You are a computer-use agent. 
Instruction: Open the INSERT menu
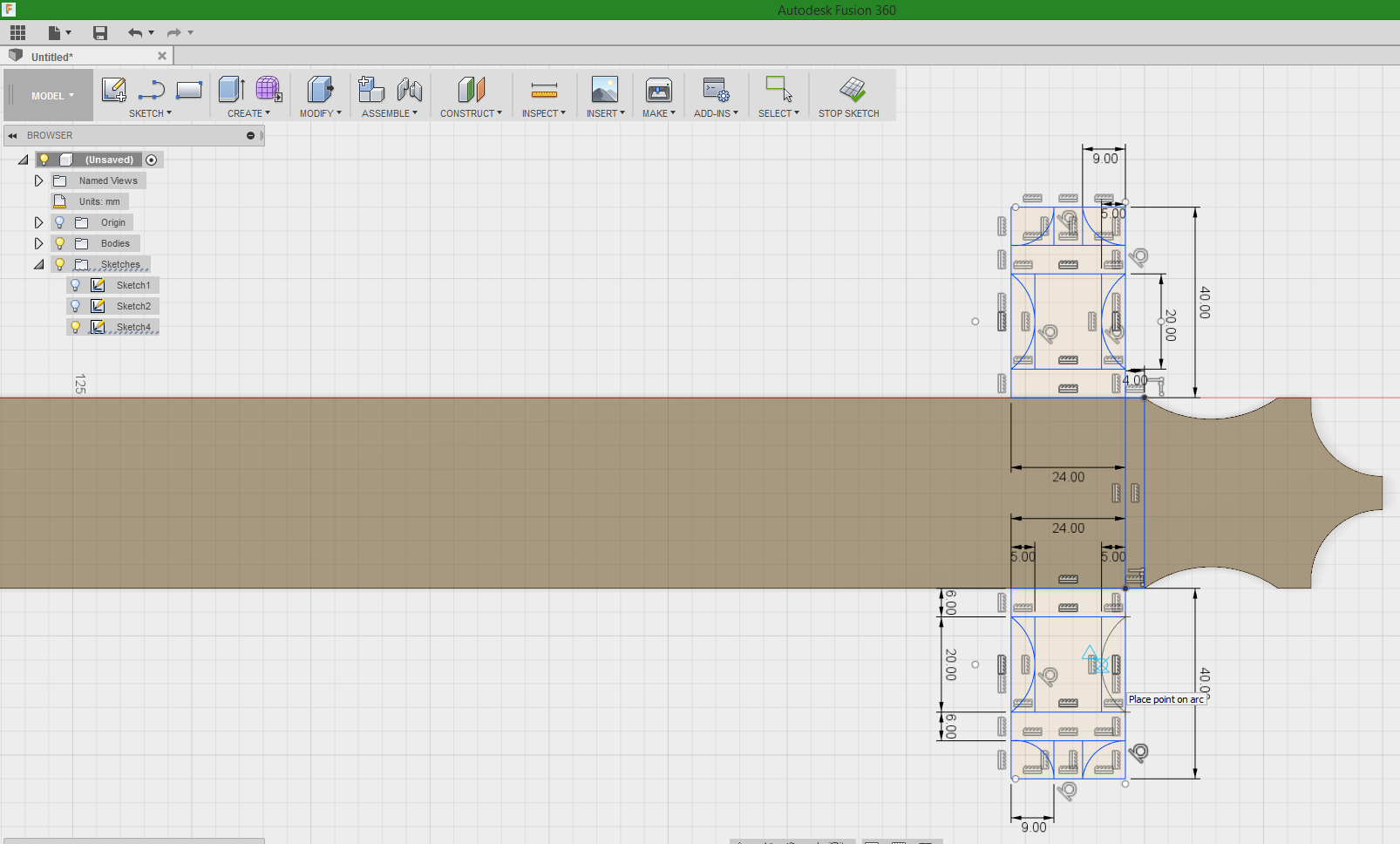[605, 113]
